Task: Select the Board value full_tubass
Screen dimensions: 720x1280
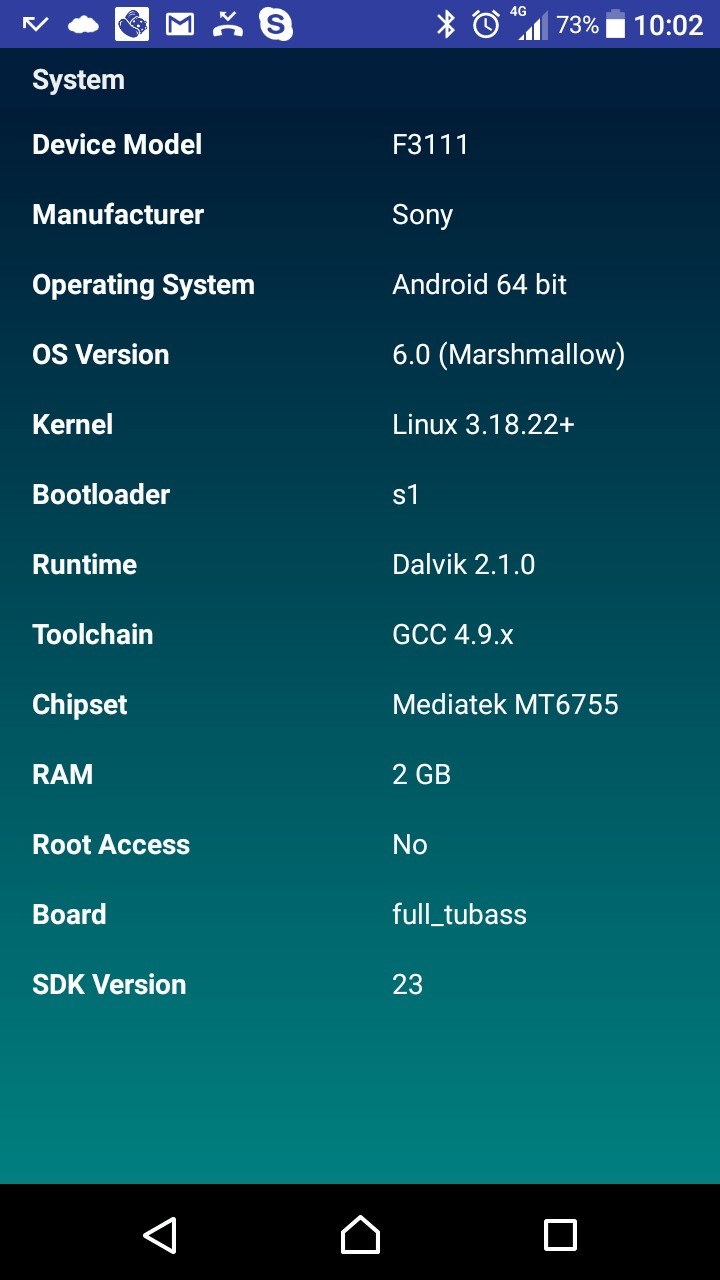Action: click(459, 915)
